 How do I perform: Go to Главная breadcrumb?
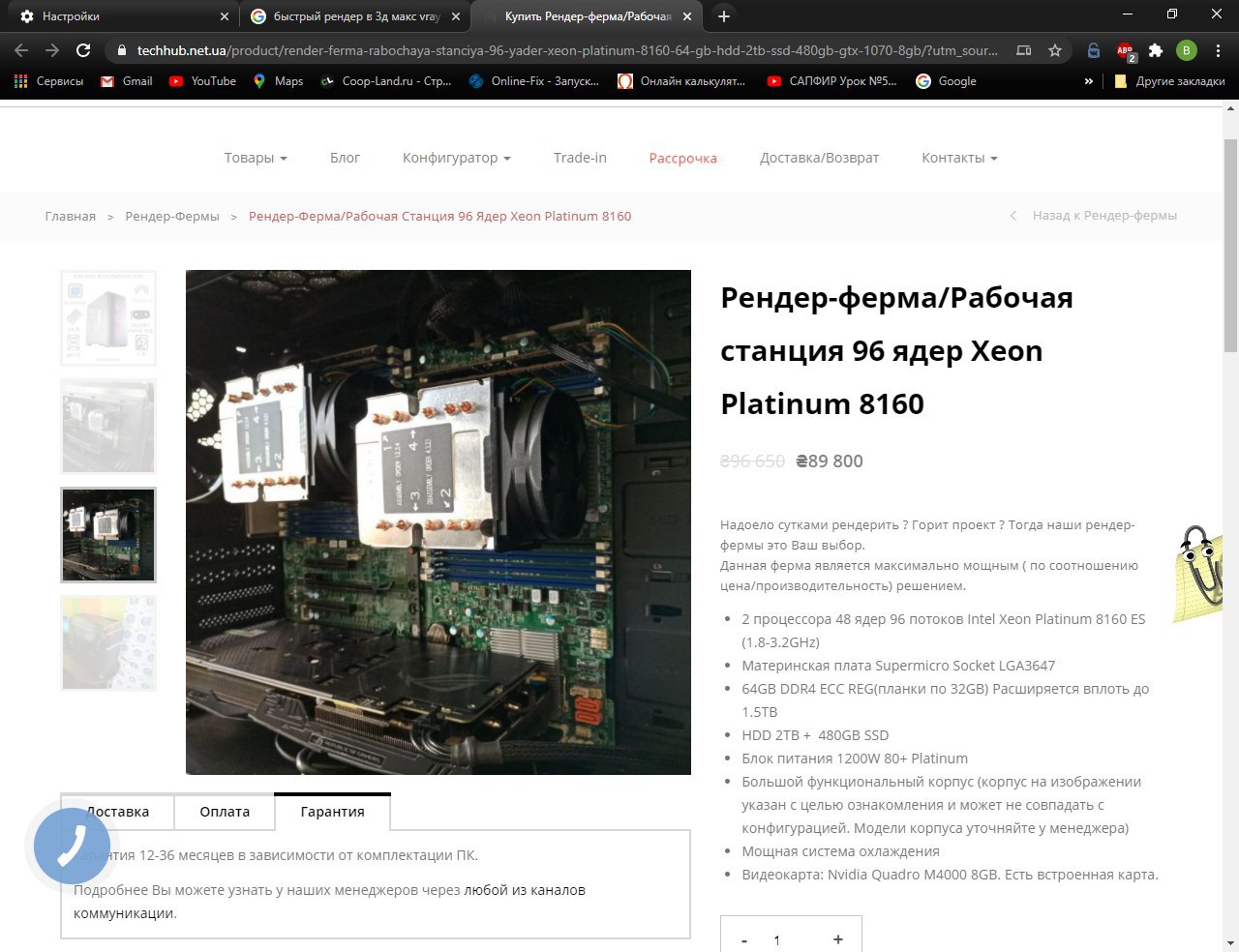point(71,217)
